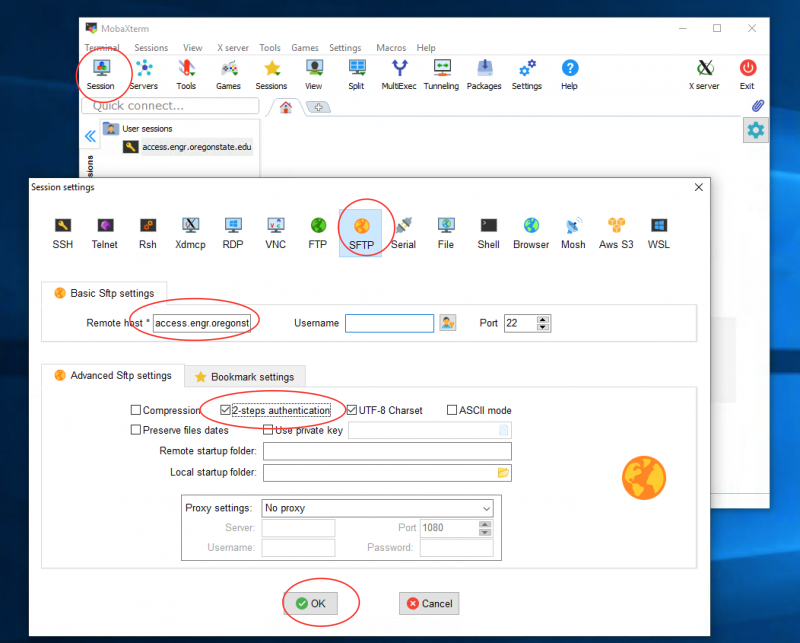
Task: Click the MultiExec toolbar icon
Action: click(399, 74)
